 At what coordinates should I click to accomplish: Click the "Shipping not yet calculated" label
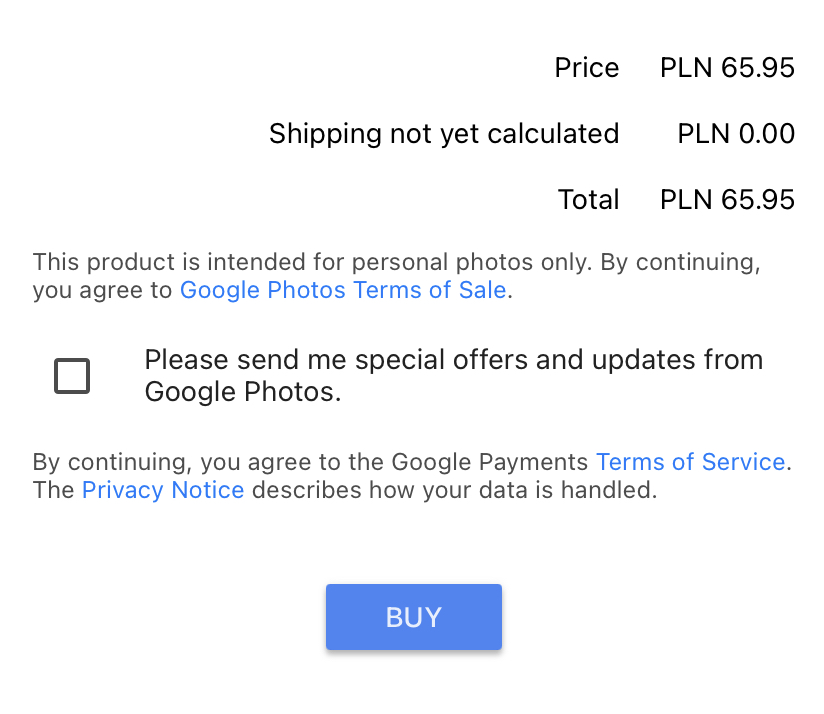click(x=444, y=134)
